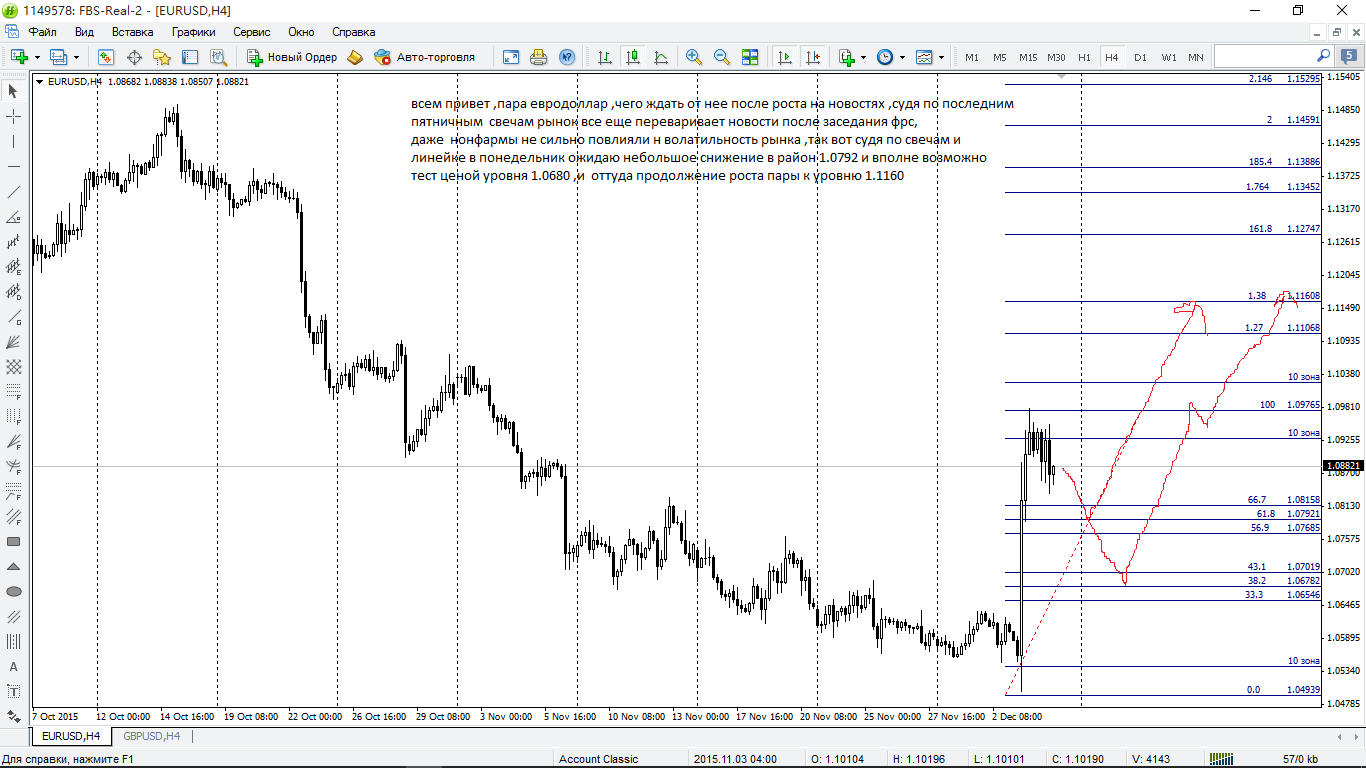Select the M1 timeframe button

pyautogui.click(x=972, y=57)
